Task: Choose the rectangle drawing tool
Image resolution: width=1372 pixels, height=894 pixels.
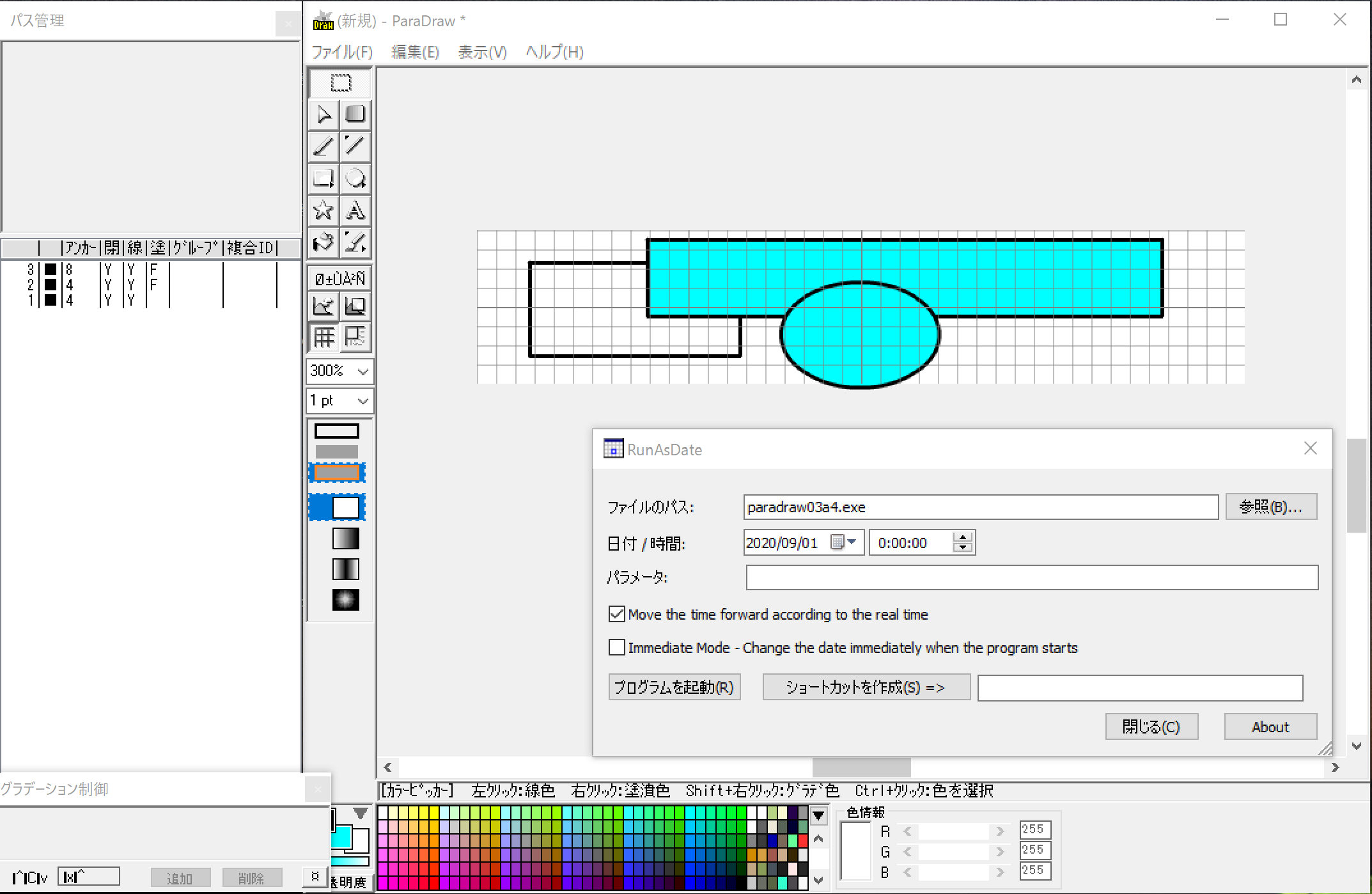Action: click(324, 178)
